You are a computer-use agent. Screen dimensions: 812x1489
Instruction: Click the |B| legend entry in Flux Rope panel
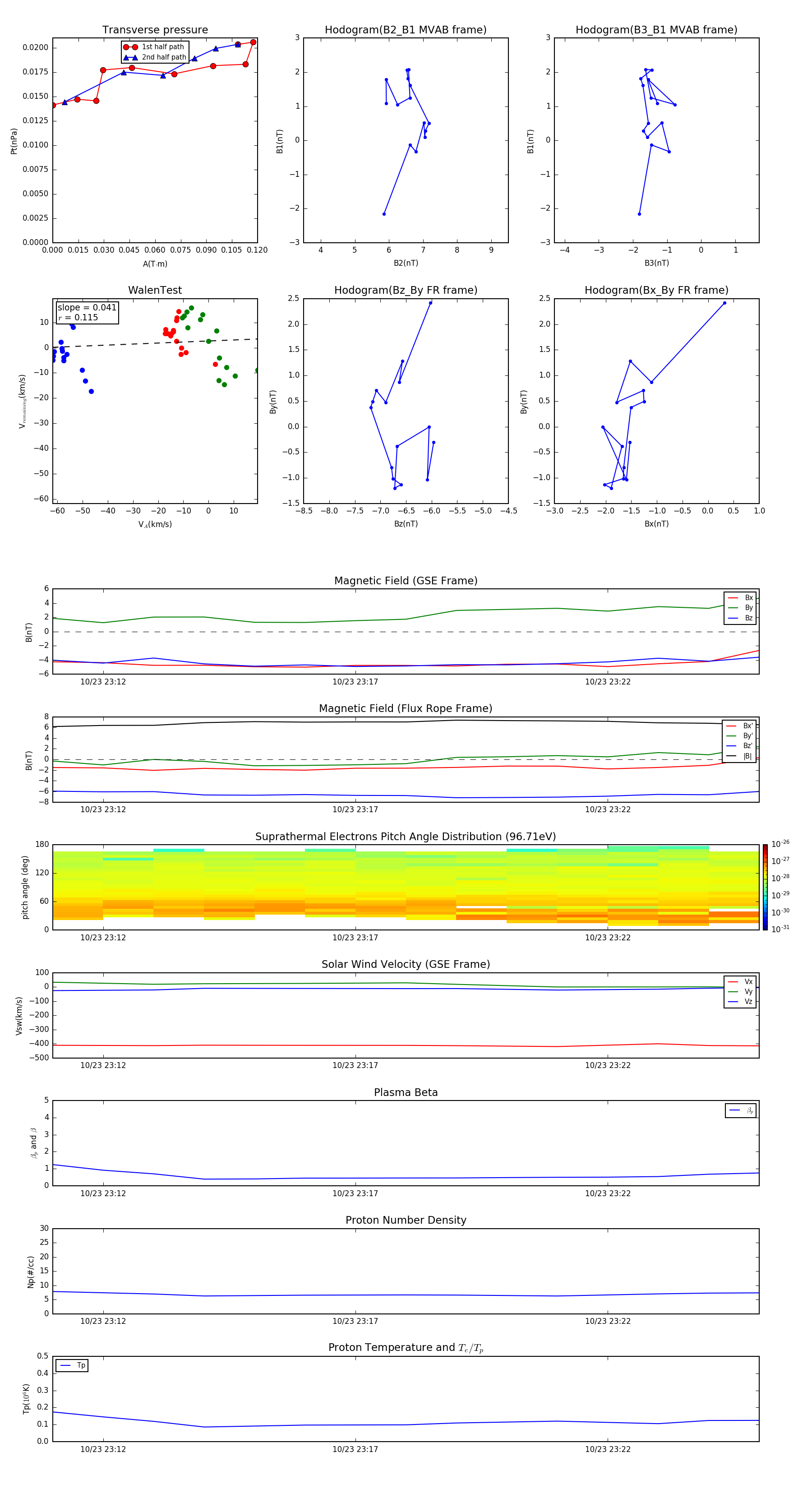tap(739, 756)
